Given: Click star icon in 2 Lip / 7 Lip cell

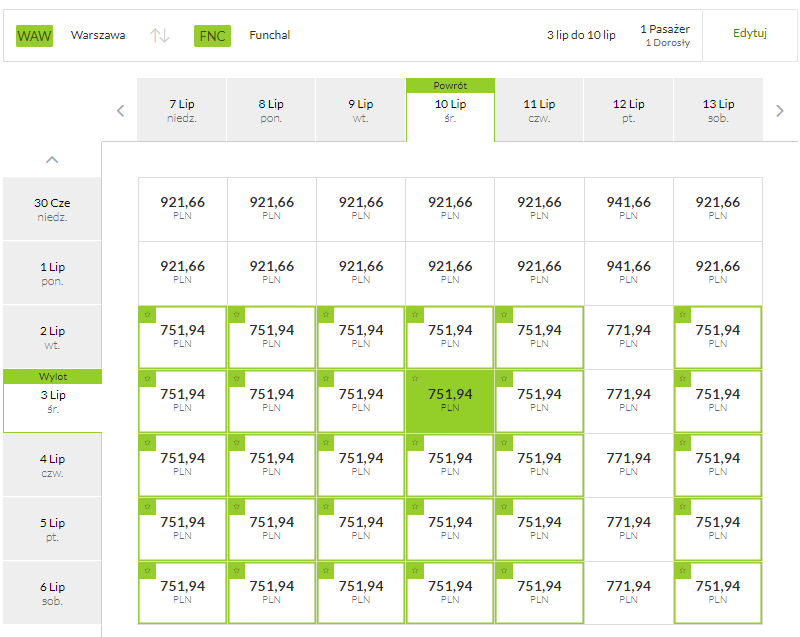Looking at the screenshot, I should (x=147, y=315).
